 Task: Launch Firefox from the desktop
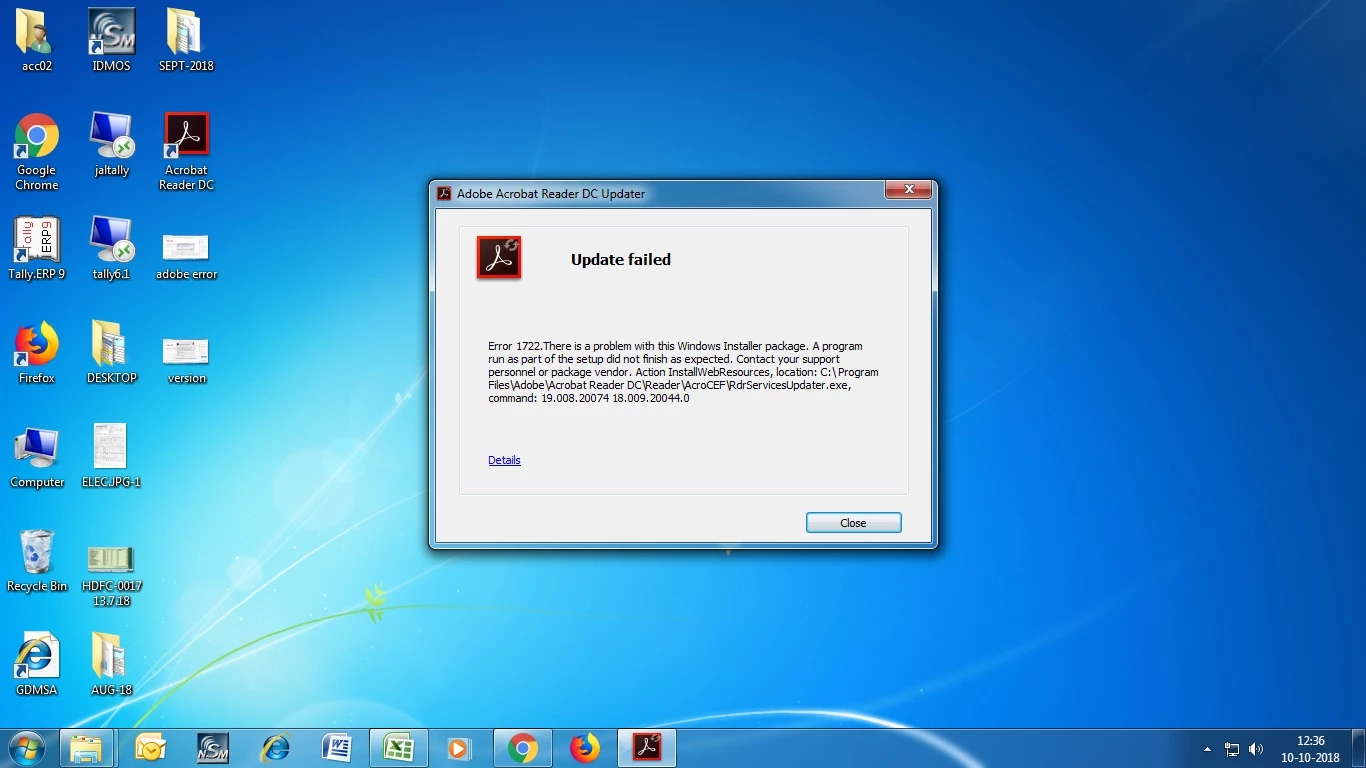pos(37,353)
